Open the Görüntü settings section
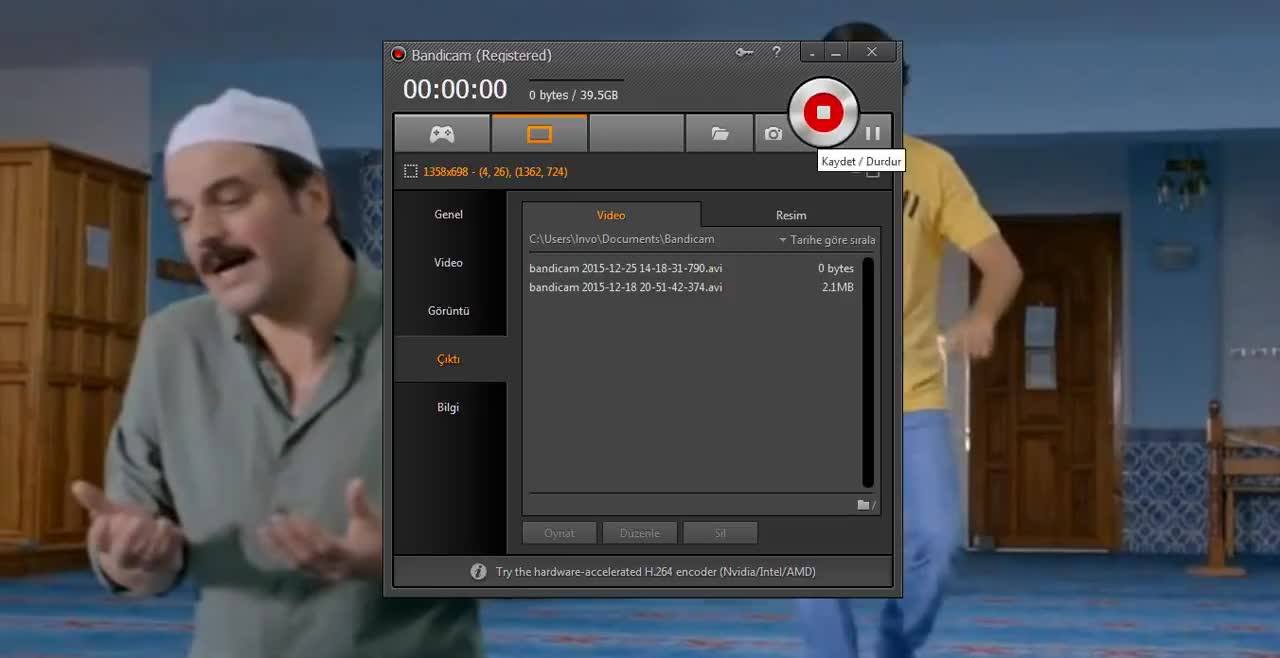Image resolution: width=1280 pixels, height=658 pixels. (449, 310)
